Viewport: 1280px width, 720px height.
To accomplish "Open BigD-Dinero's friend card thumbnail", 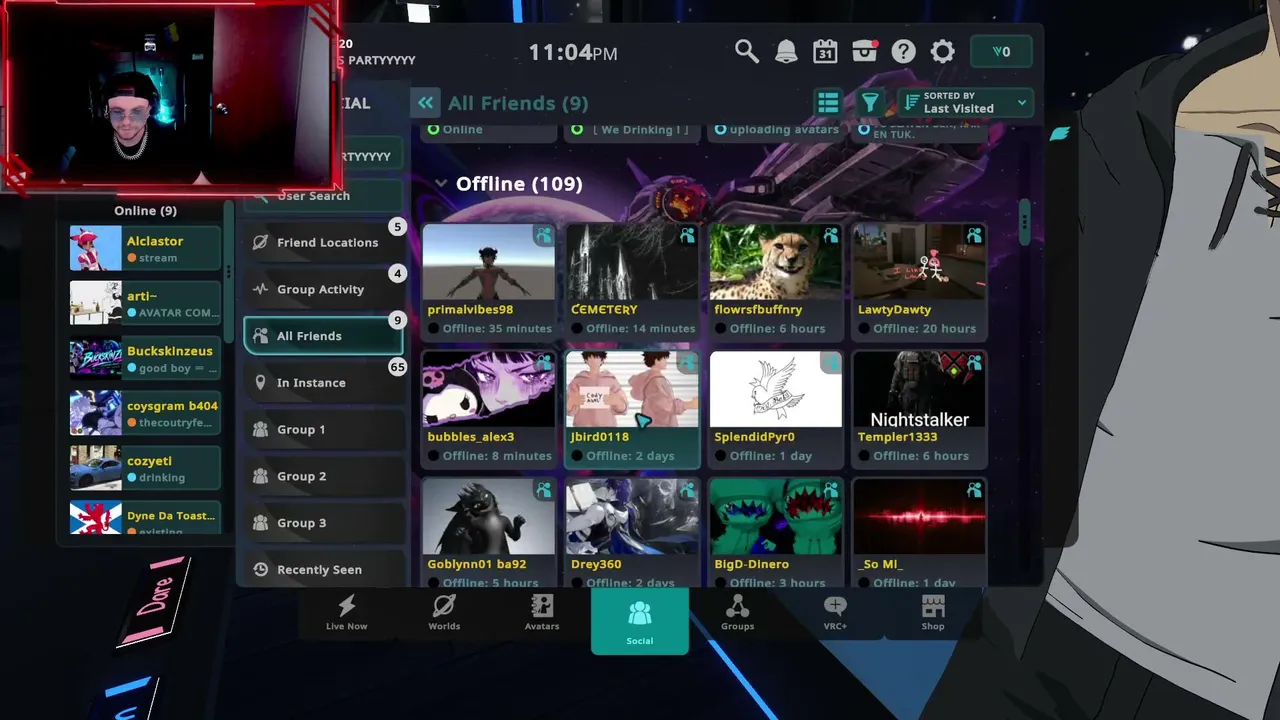I will pyautogui.click(x=776, y=516).
